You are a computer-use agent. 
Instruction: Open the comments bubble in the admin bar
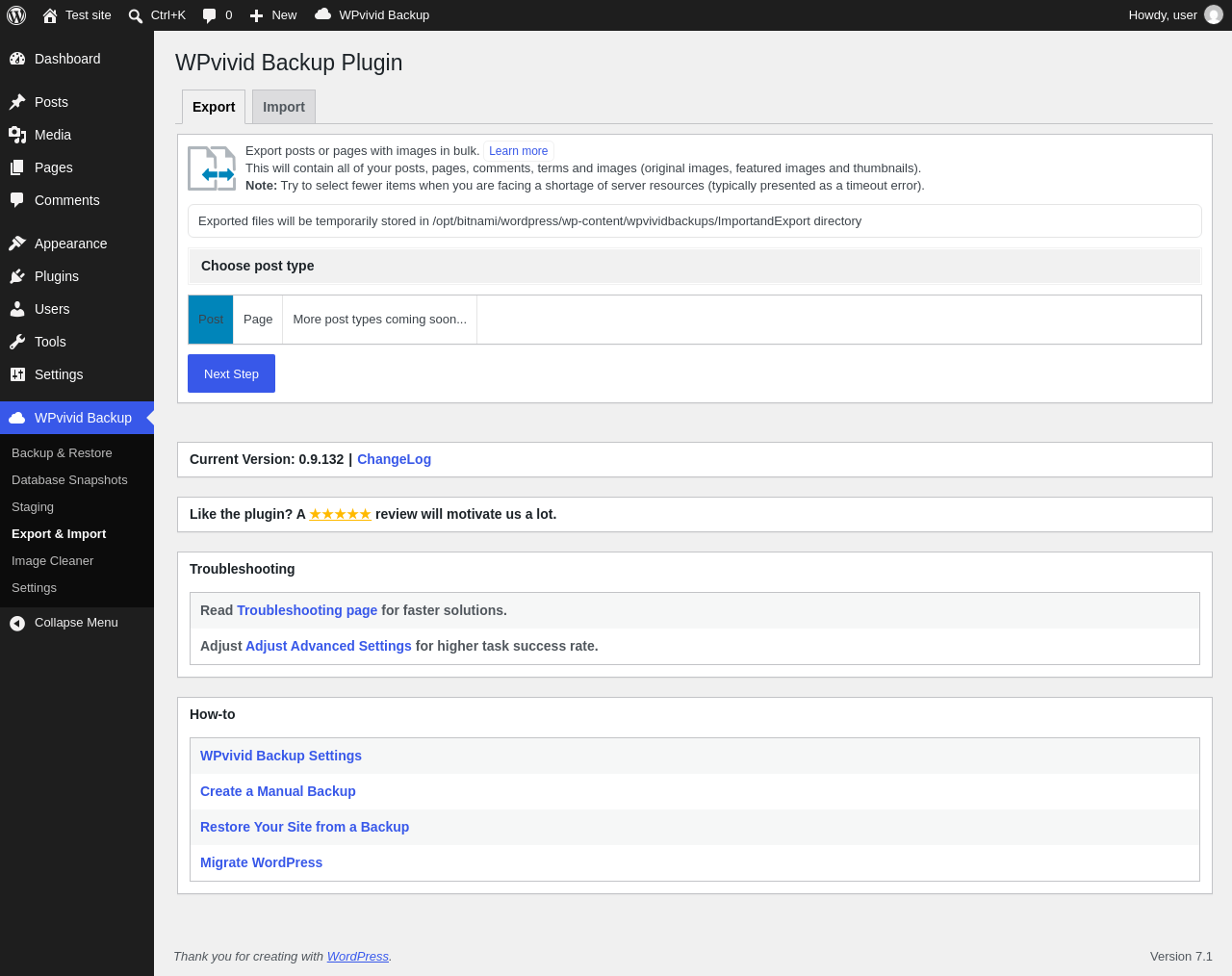210,15
